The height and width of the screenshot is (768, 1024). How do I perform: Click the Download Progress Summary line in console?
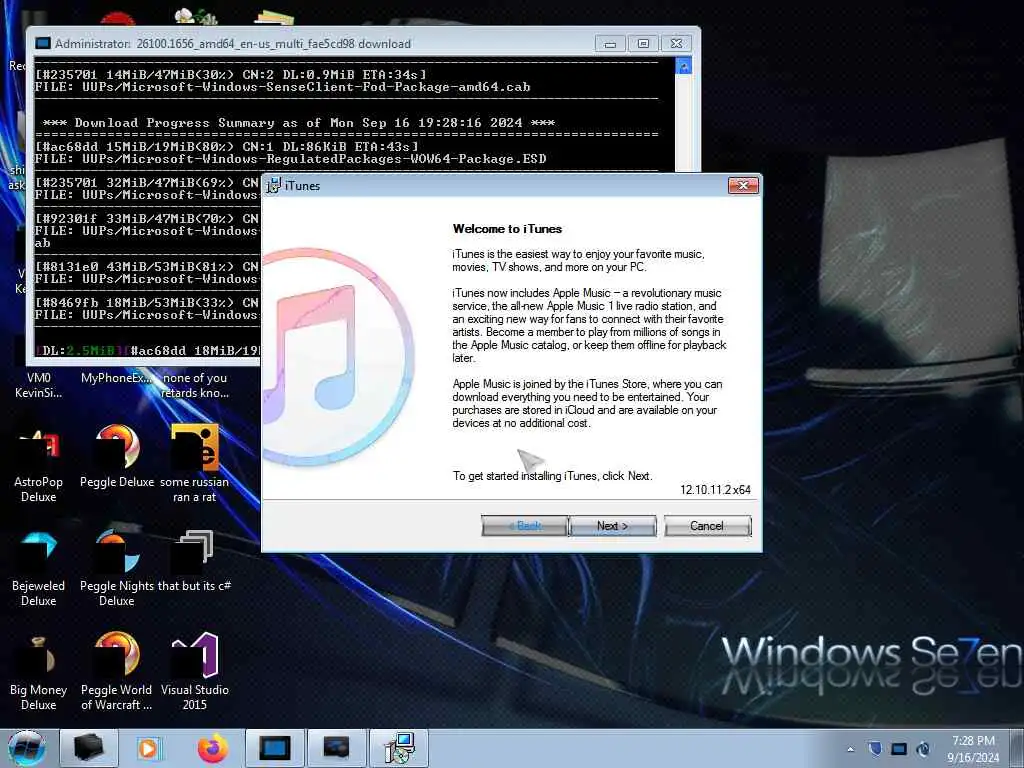(x=298, y=123)
